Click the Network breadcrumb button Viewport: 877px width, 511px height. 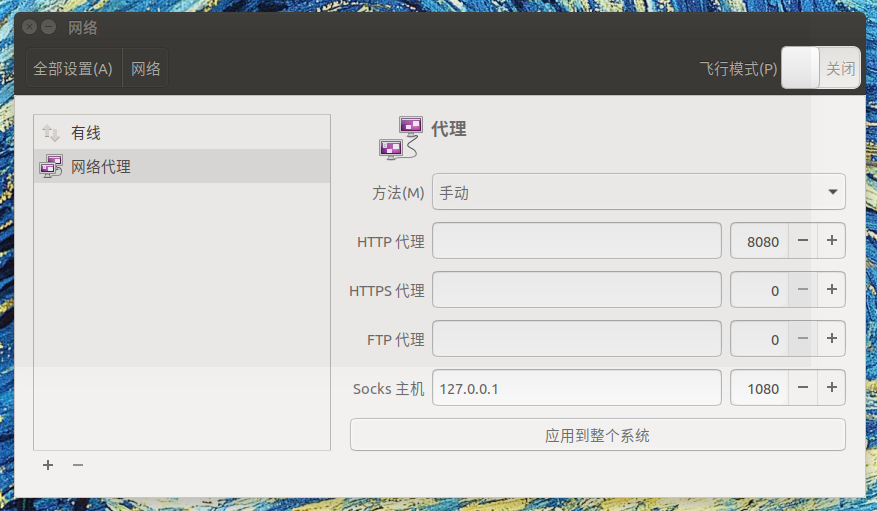[146, 69]
